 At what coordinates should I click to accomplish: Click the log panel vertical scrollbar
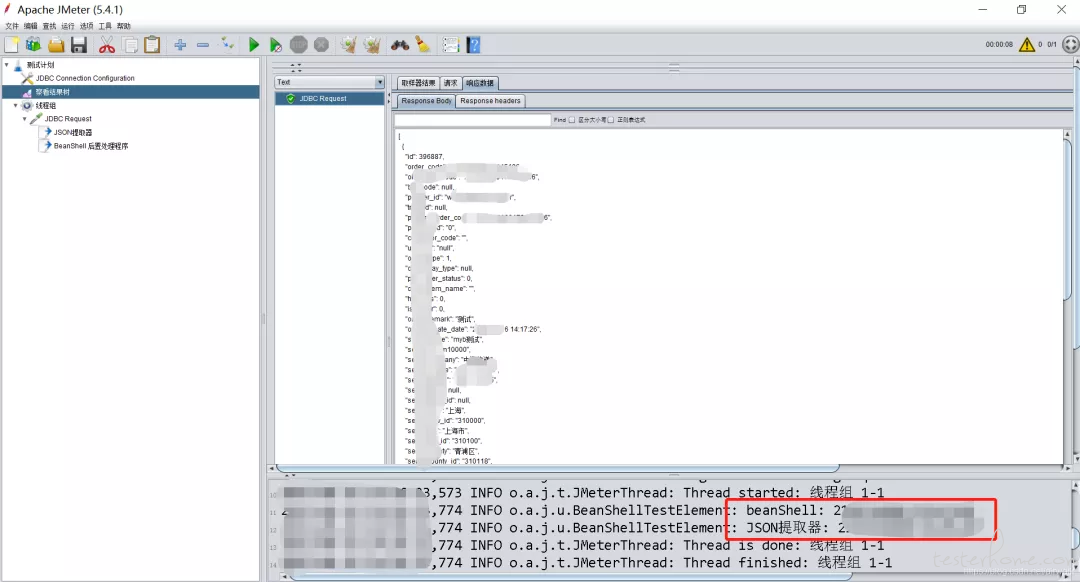tap(1075, 539)
